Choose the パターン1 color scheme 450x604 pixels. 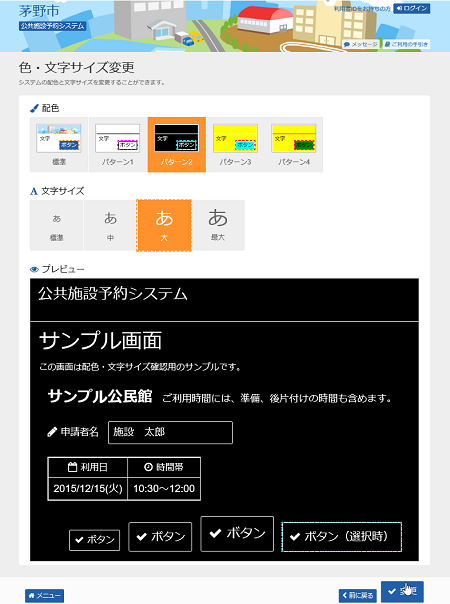[118, 144]
